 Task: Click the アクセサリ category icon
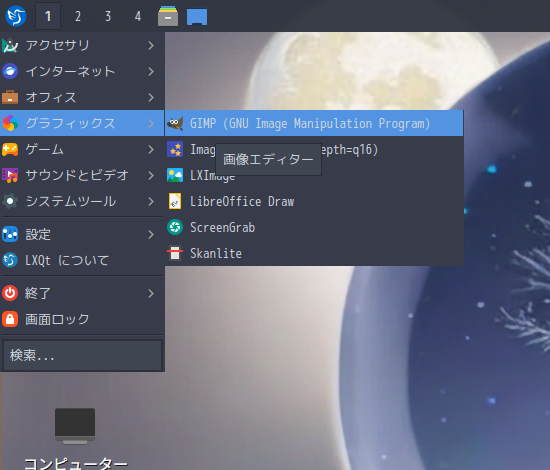(10, 46)
